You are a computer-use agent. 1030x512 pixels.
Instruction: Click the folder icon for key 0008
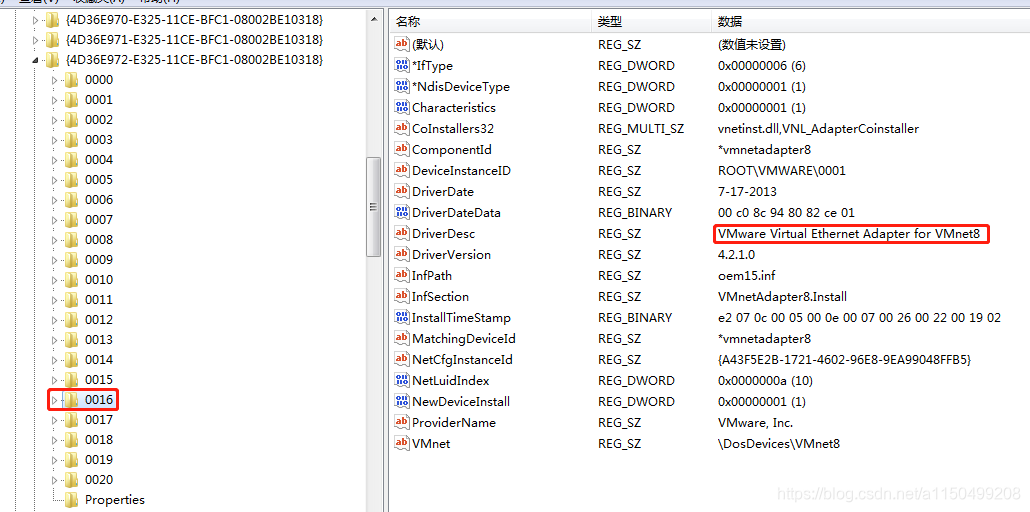coord(71,240)
